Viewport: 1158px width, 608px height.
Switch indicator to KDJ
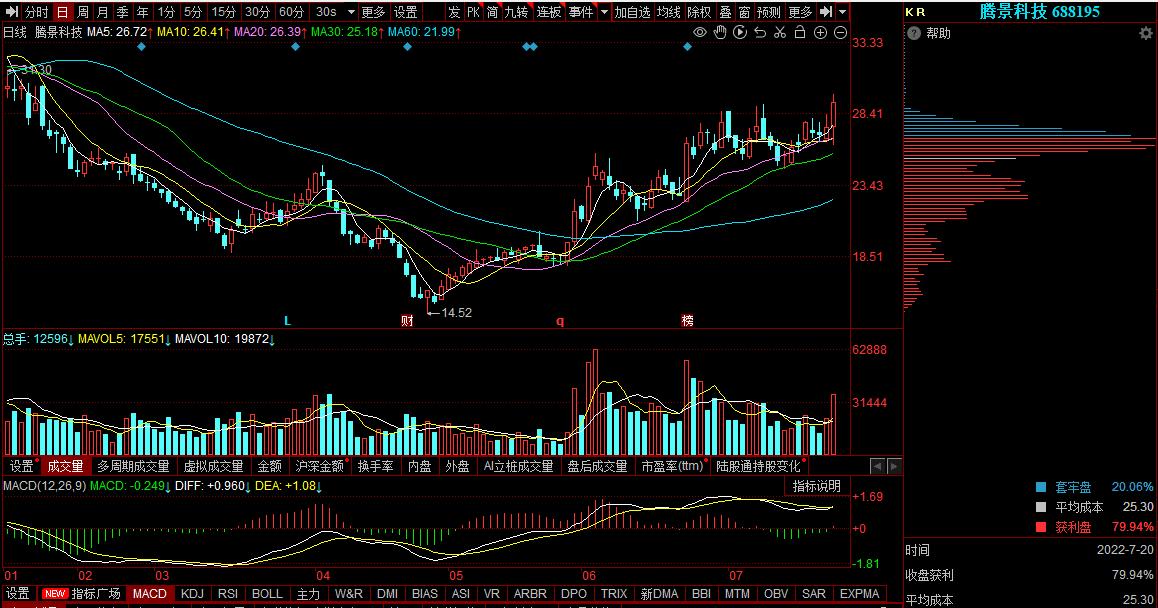click(192, 593)
